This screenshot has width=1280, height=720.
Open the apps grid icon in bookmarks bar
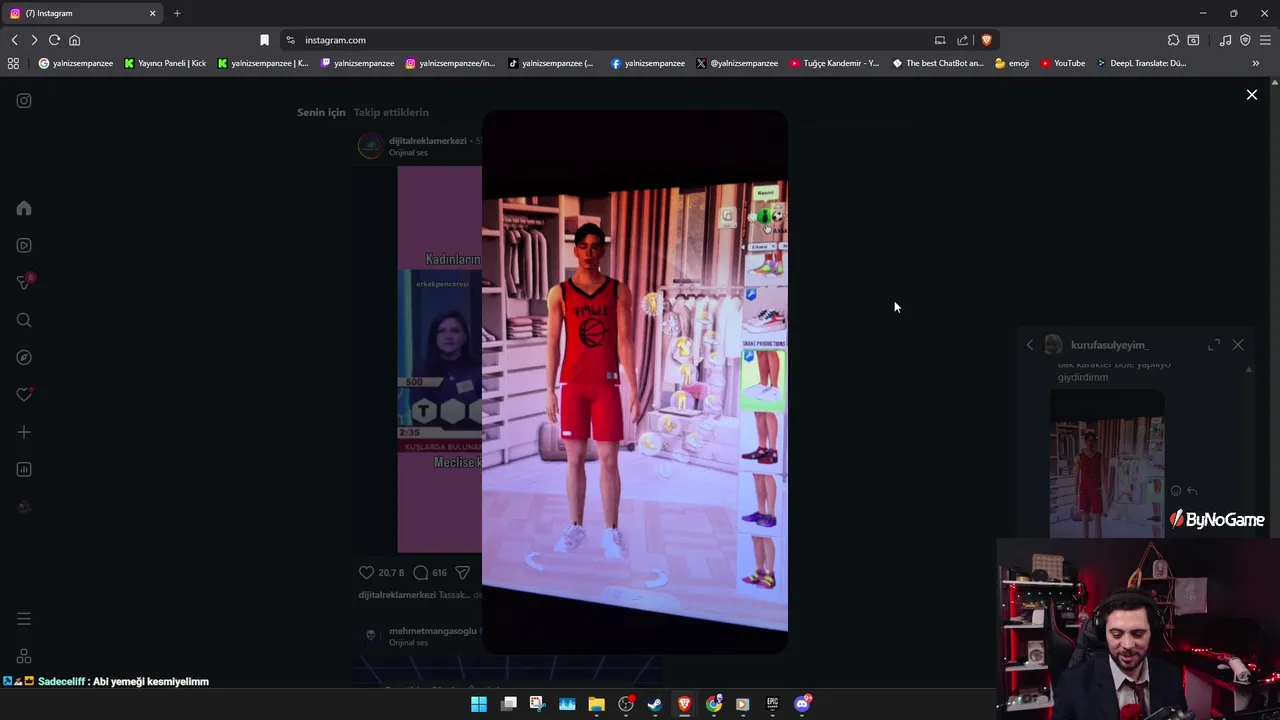[13, 63]
